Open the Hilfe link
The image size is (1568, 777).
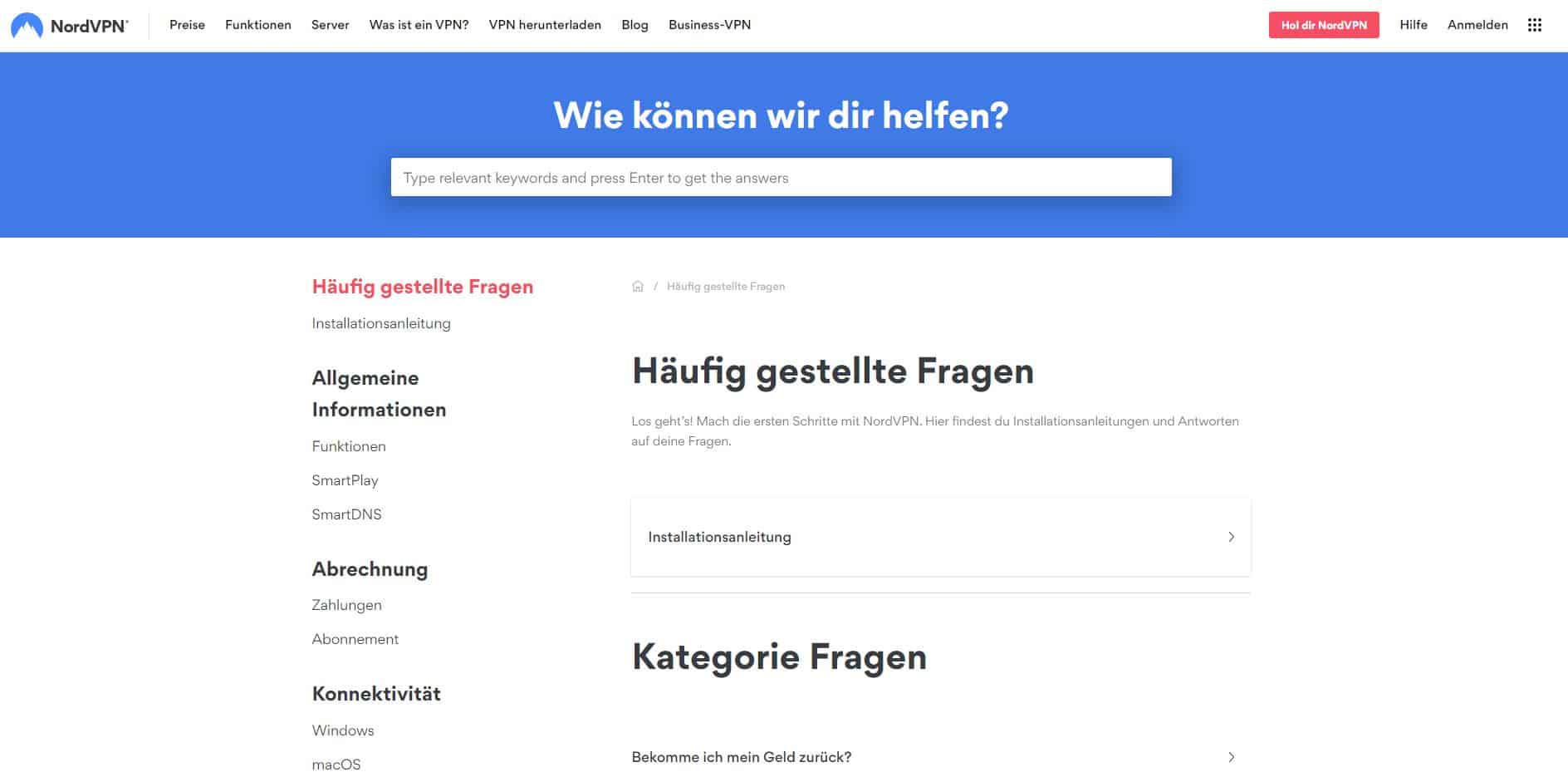tap(1413, 25)
